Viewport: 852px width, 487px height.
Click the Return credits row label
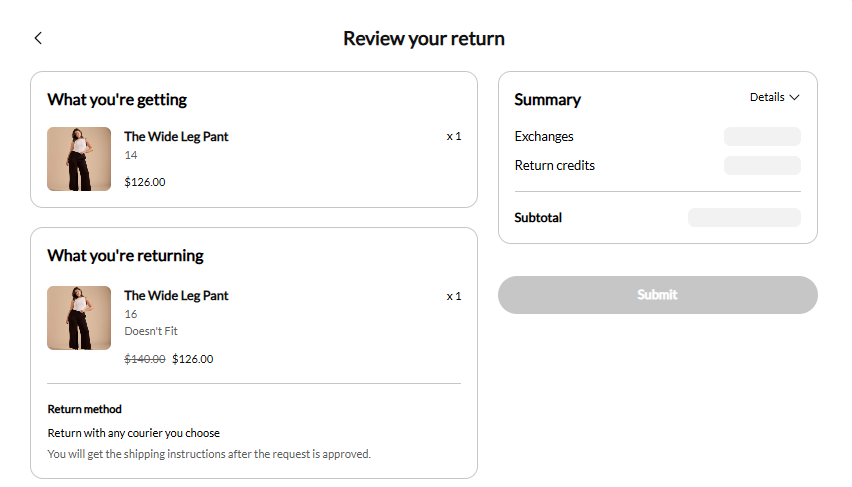555,165
